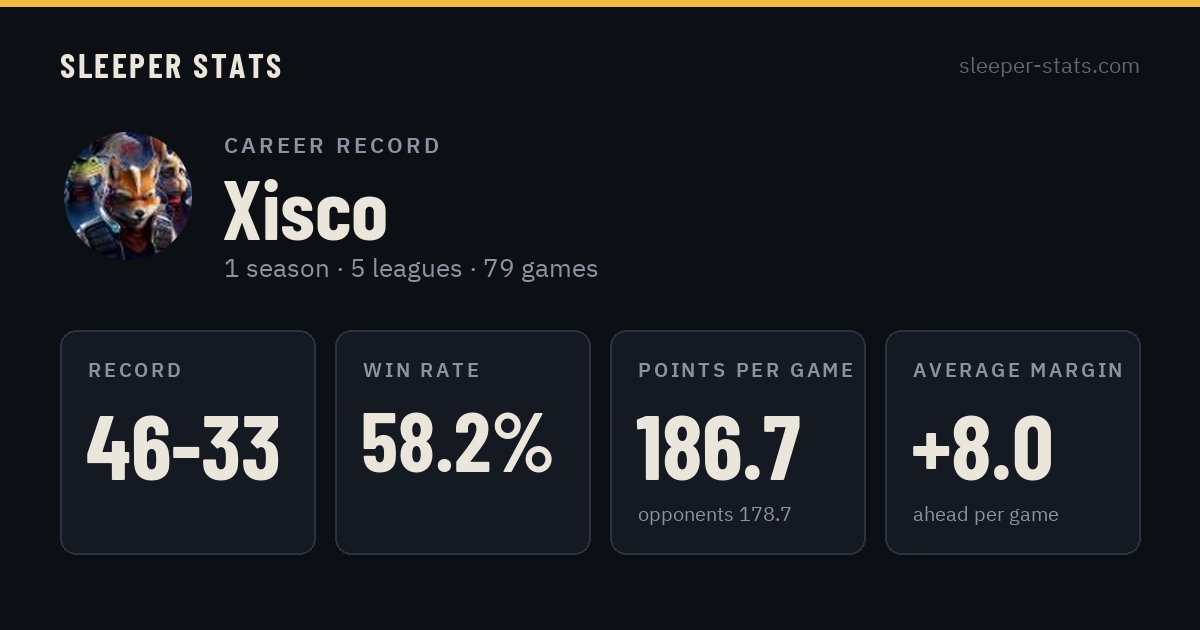Click the CAREER RECORD label
Viewport: 1200px width, 630px height.
332,146
